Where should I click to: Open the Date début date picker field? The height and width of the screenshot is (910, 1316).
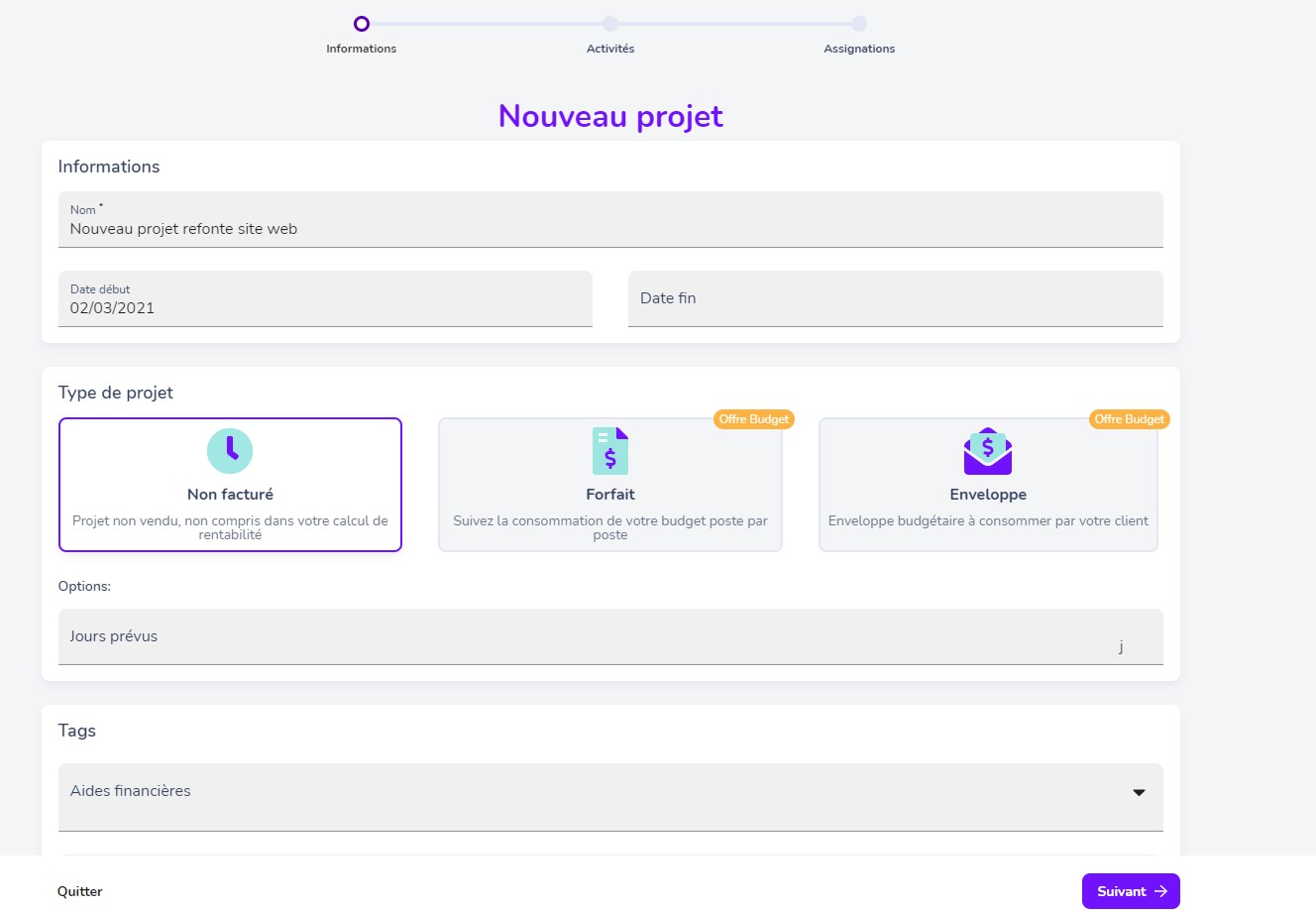coord(325,299)
